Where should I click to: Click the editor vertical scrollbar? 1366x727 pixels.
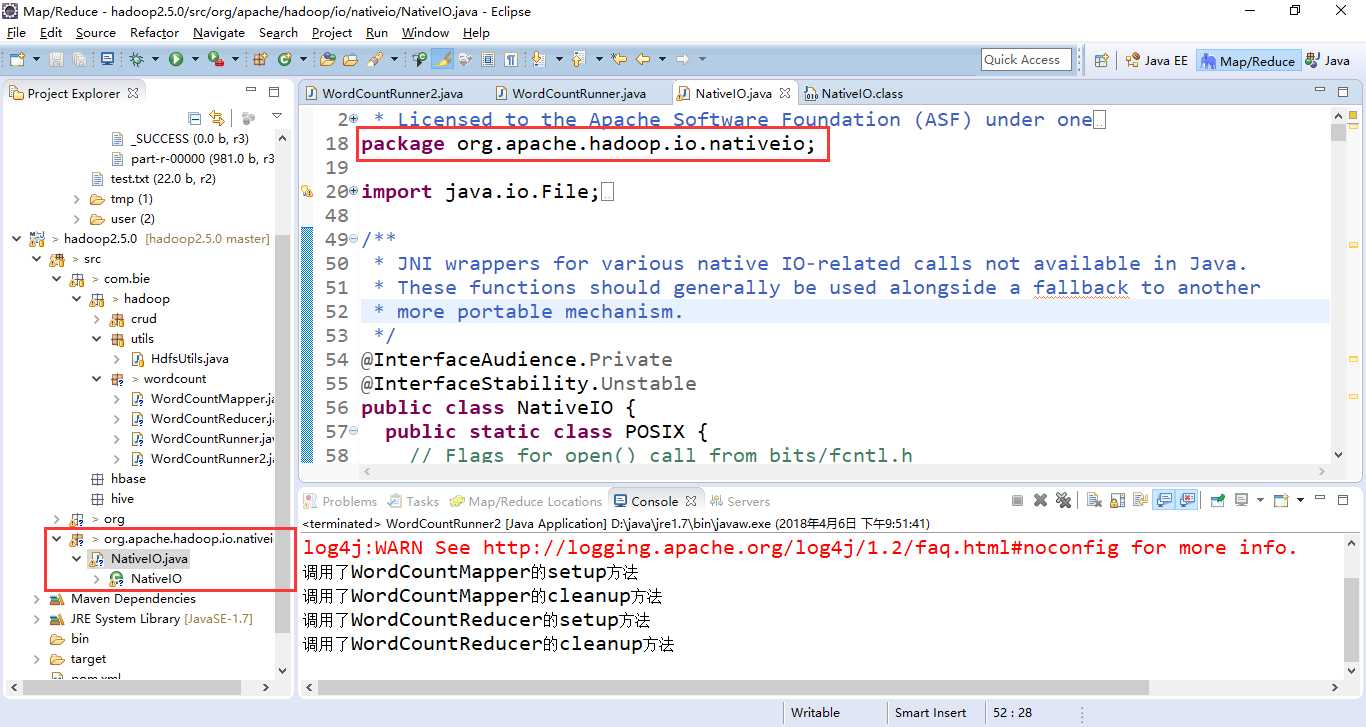point(1338,286)
